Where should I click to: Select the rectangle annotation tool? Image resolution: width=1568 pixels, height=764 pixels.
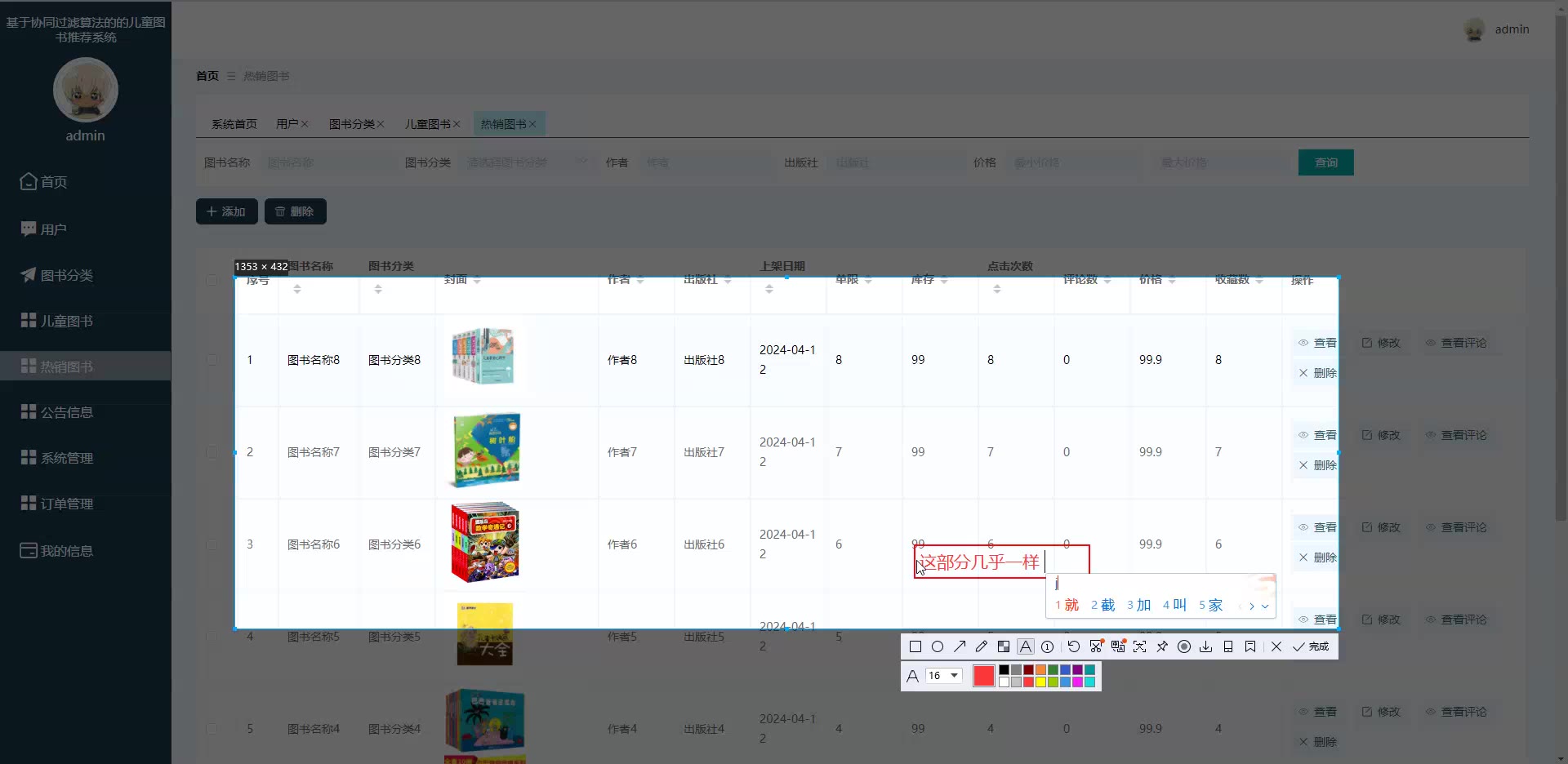915,646
